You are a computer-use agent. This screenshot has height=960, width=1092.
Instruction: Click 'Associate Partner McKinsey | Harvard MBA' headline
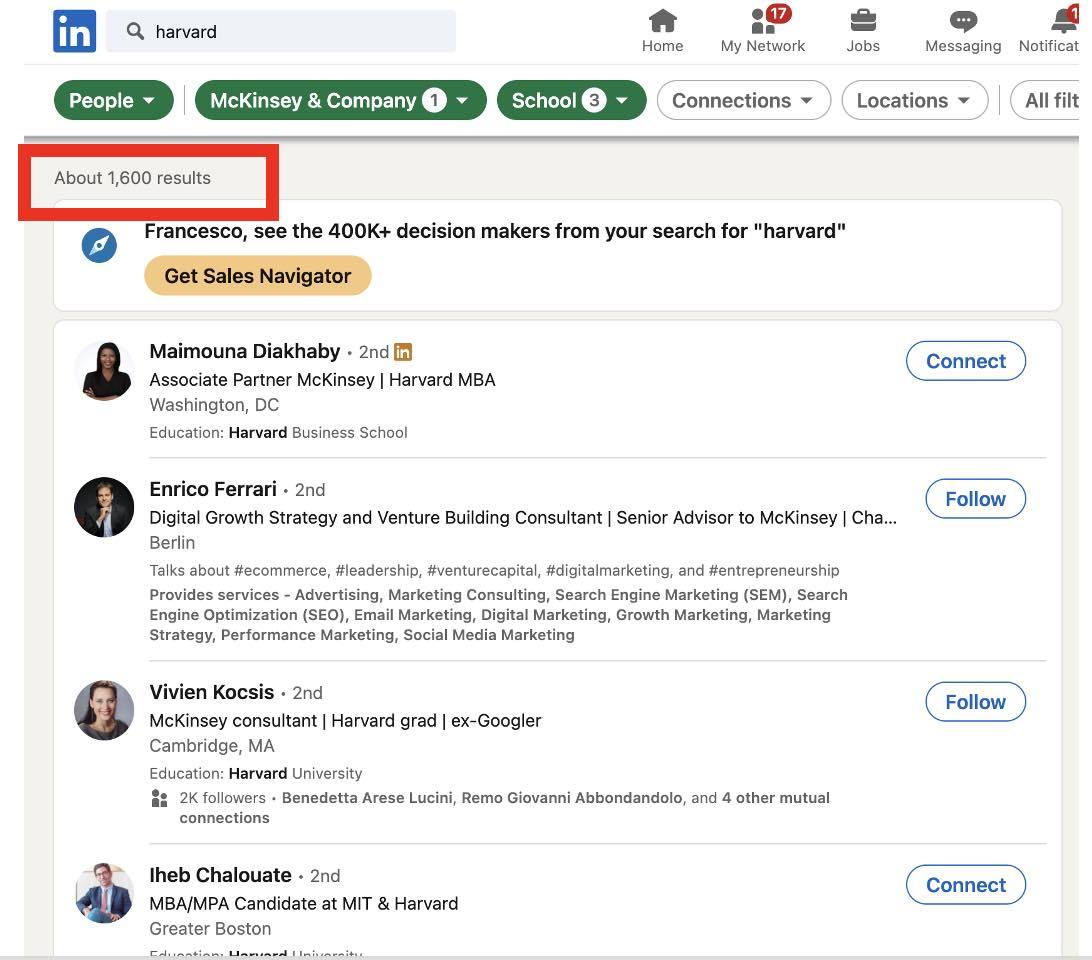click(322, 380)
